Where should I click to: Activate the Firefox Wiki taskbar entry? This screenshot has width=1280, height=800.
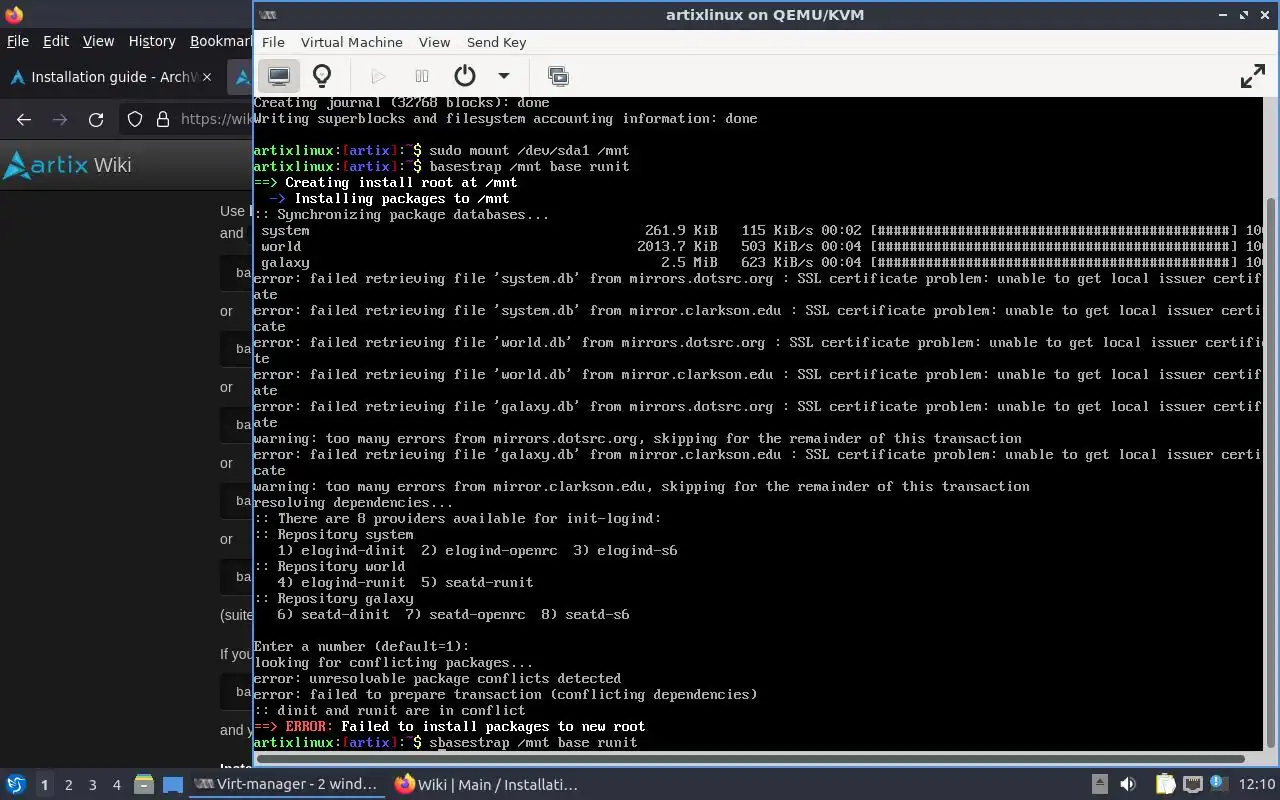(486, 784)
